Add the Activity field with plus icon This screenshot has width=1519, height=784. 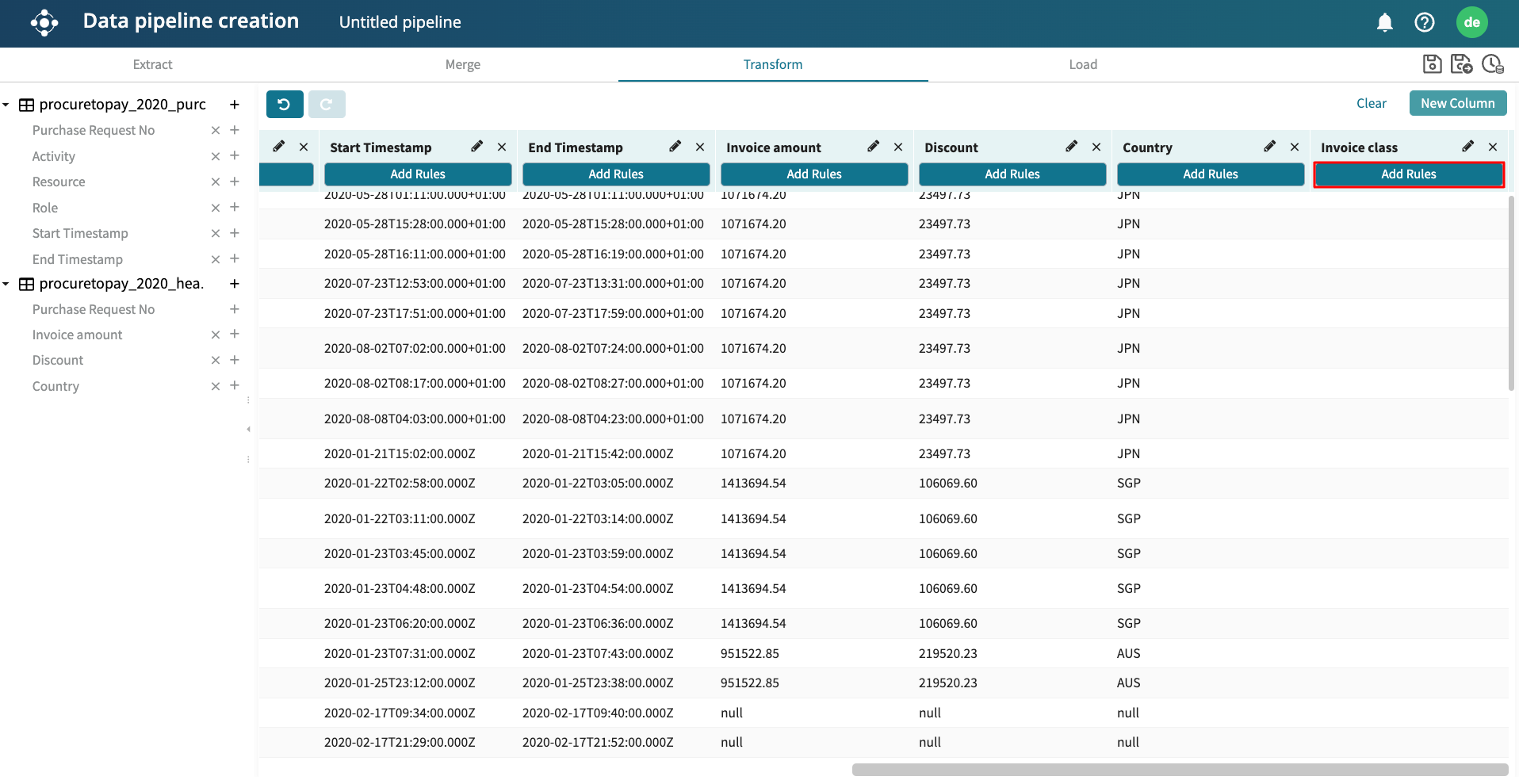pos(235,156)
